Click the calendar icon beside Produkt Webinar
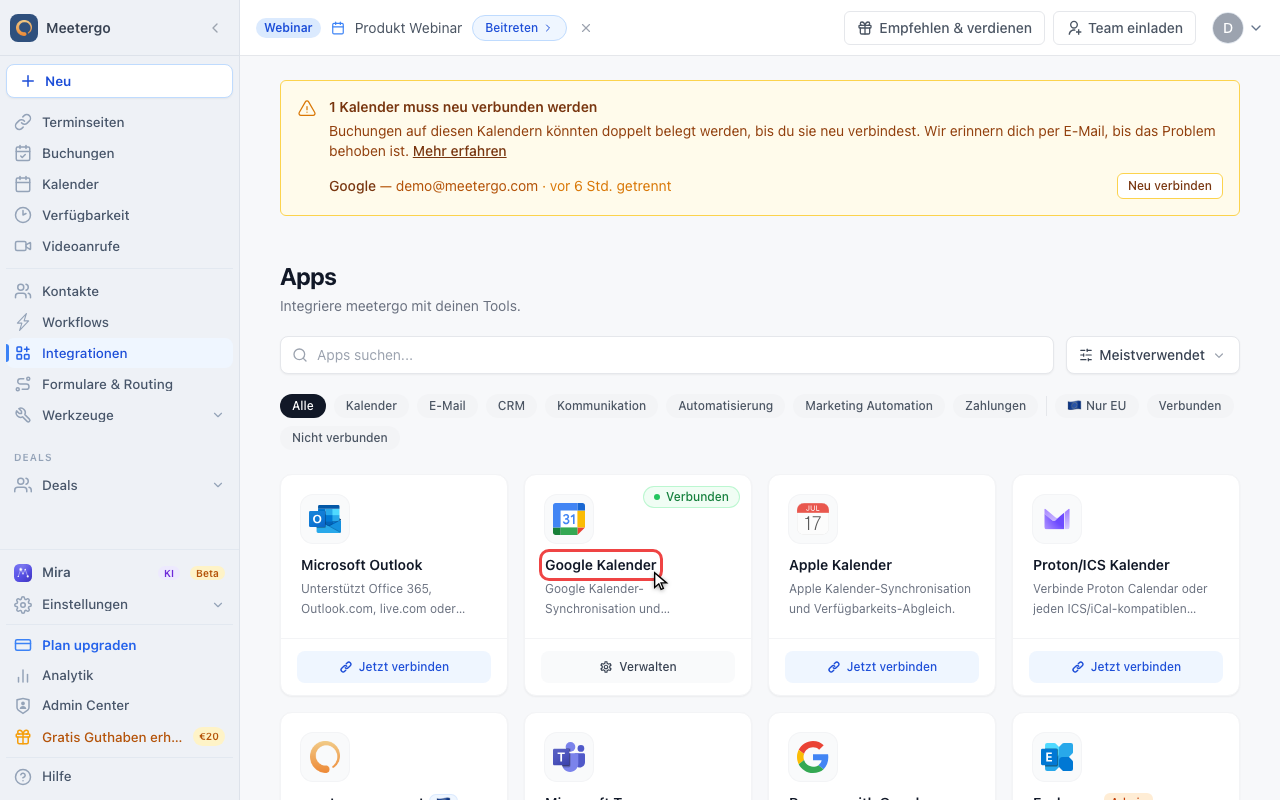Viewport: 1280px width, 800px height. click(x=338, y=28)
